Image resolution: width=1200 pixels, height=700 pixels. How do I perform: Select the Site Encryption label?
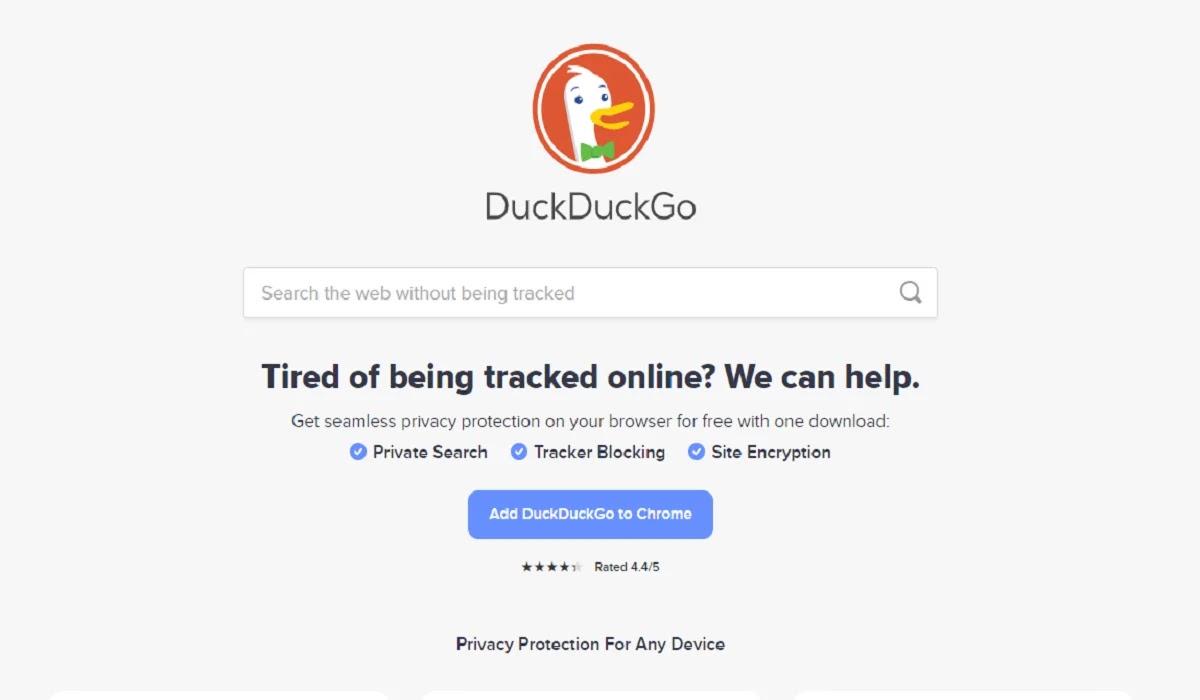click(771, 452)
